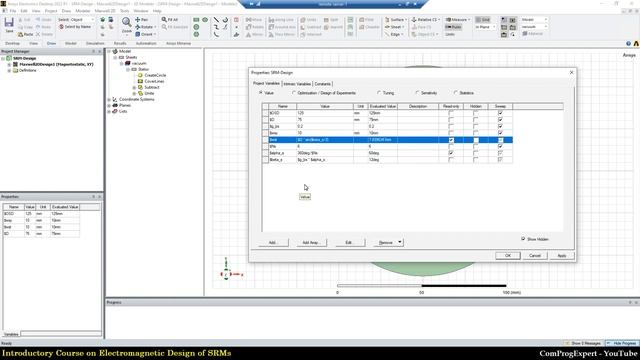Click the Evaluated Value column header

(x=382, y=106)
